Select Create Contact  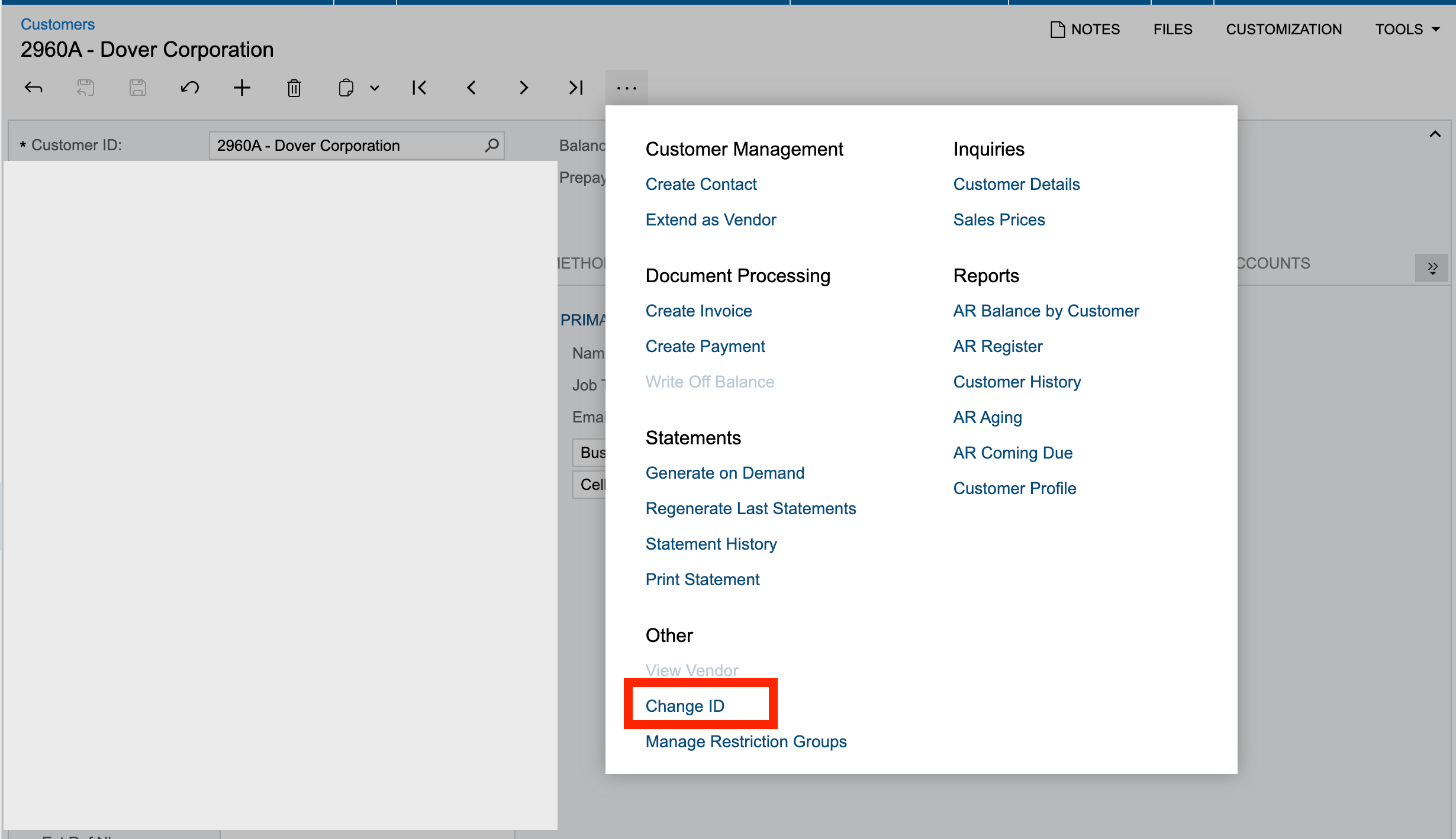pyautogui.click(x=701, y=184)
